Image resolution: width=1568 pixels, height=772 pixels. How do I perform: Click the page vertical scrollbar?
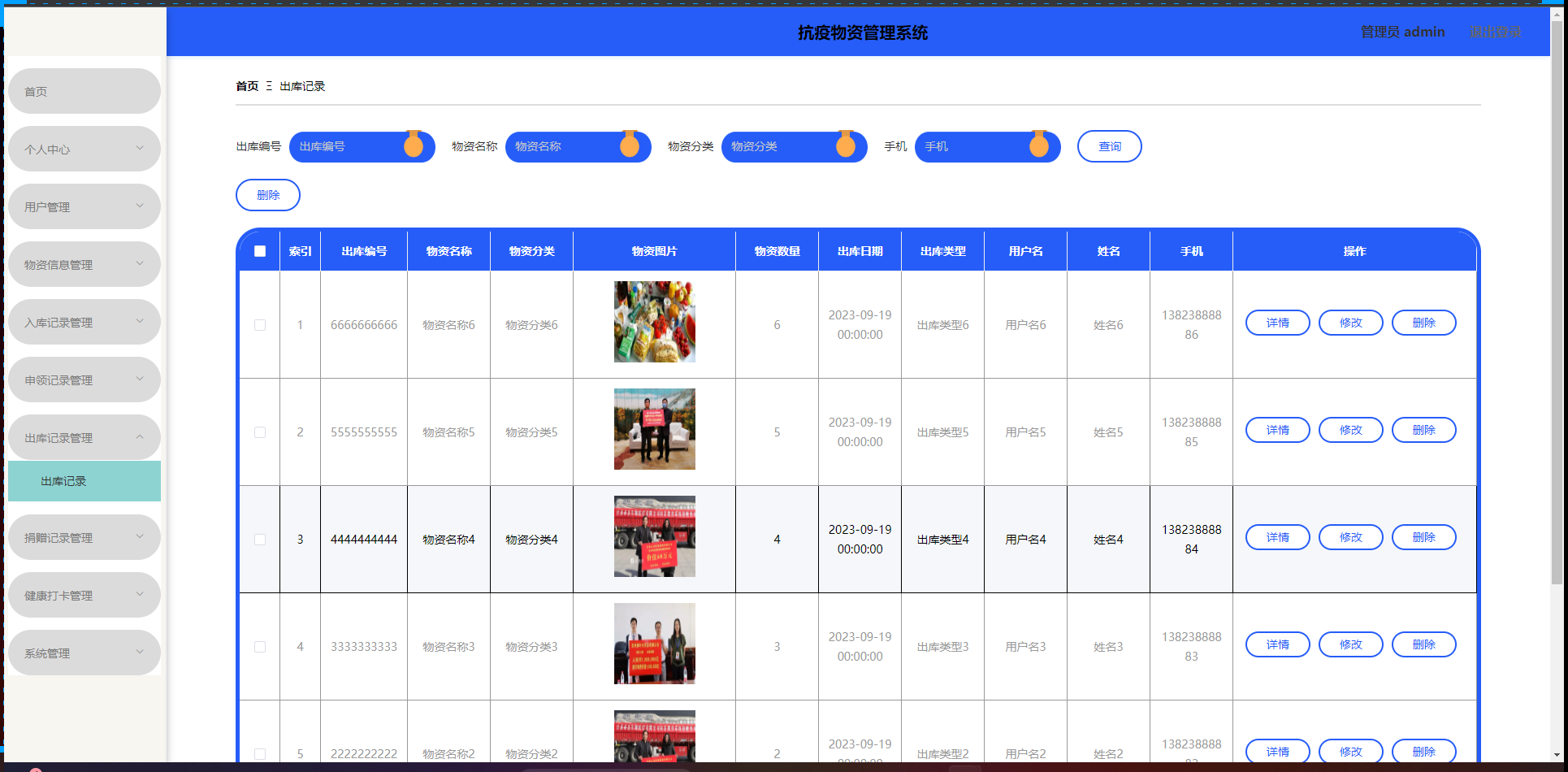pos(1557,325)
